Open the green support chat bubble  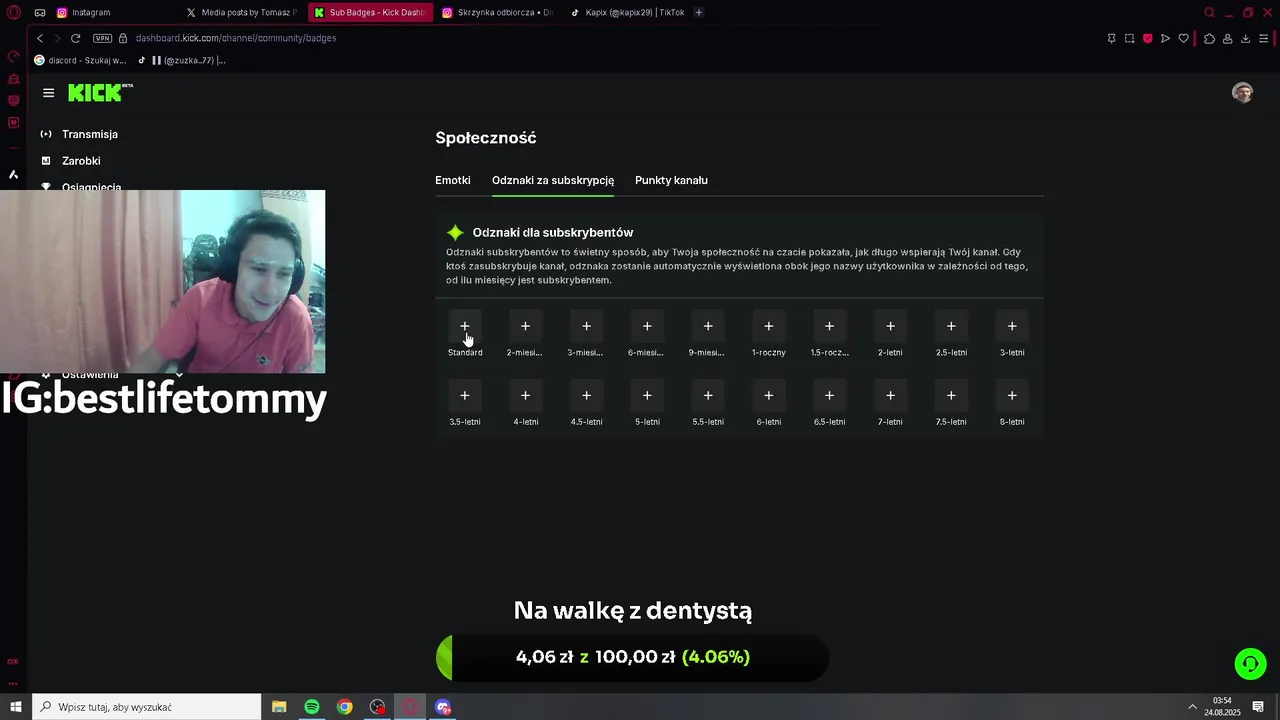tap(1250, 664)
